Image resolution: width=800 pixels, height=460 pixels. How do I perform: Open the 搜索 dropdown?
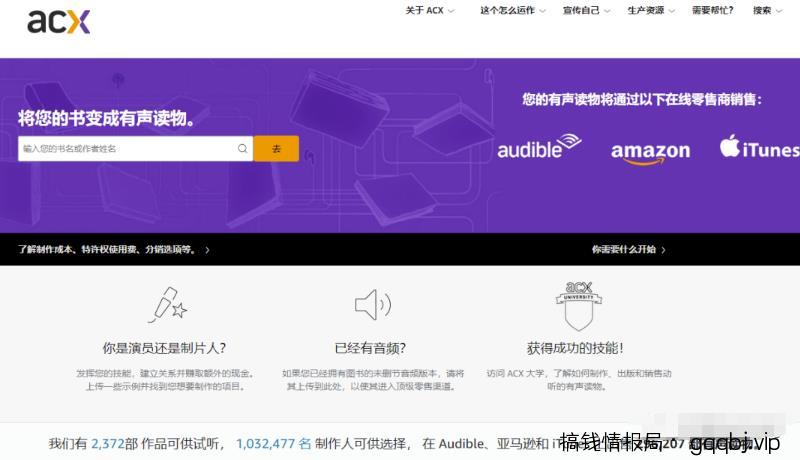click(767, 10)
